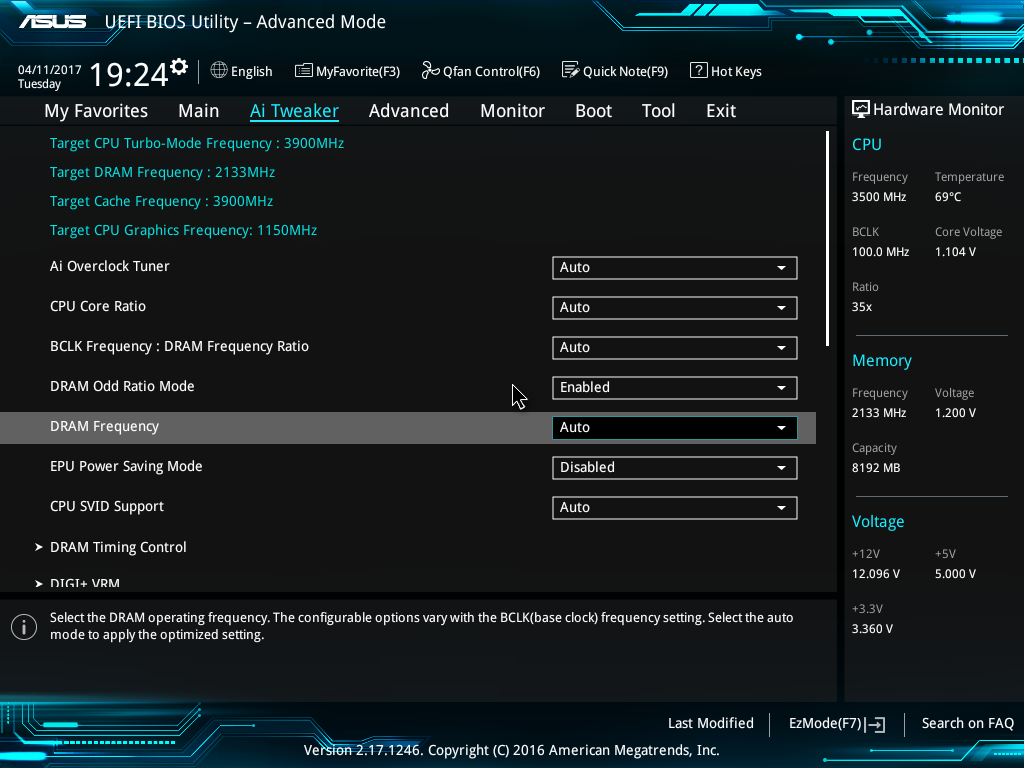
Task: Click the ASUS logo
Action: click(x=52, y=22)
